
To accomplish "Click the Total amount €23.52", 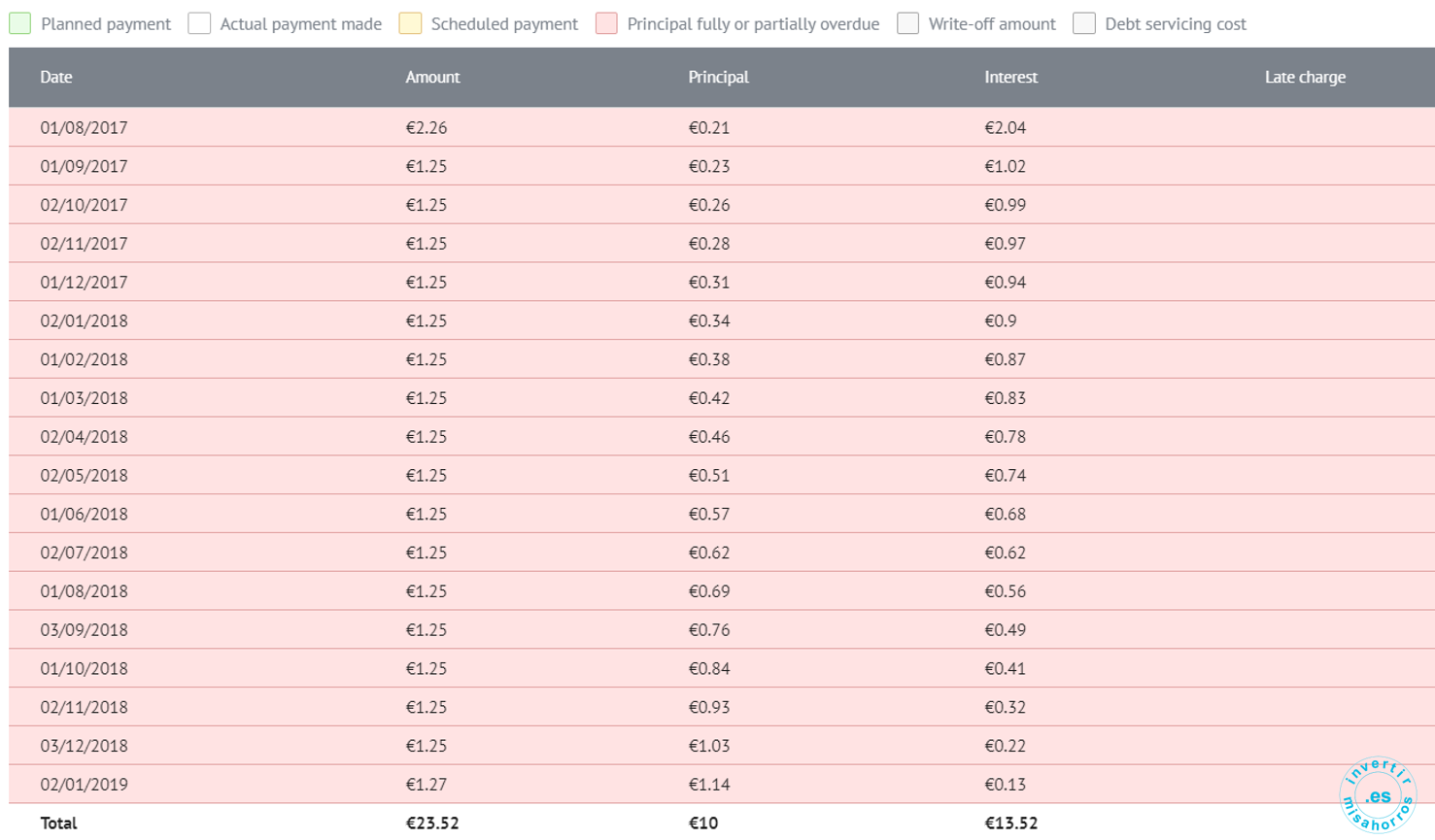I will [432, 823].
